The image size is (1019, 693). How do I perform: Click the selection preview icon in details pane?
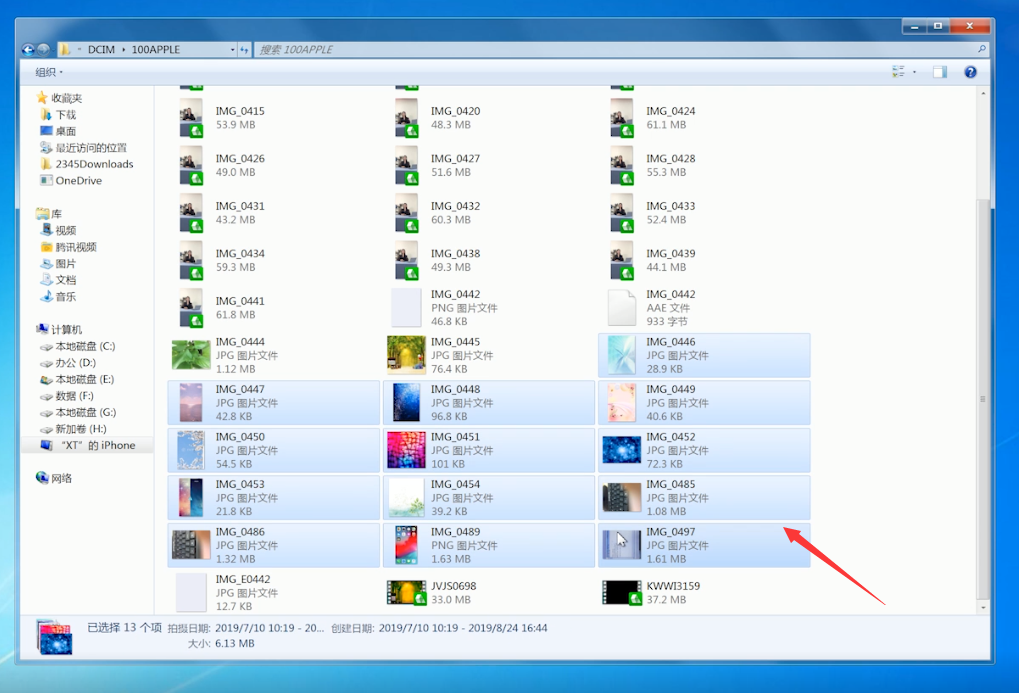point(55,636)
